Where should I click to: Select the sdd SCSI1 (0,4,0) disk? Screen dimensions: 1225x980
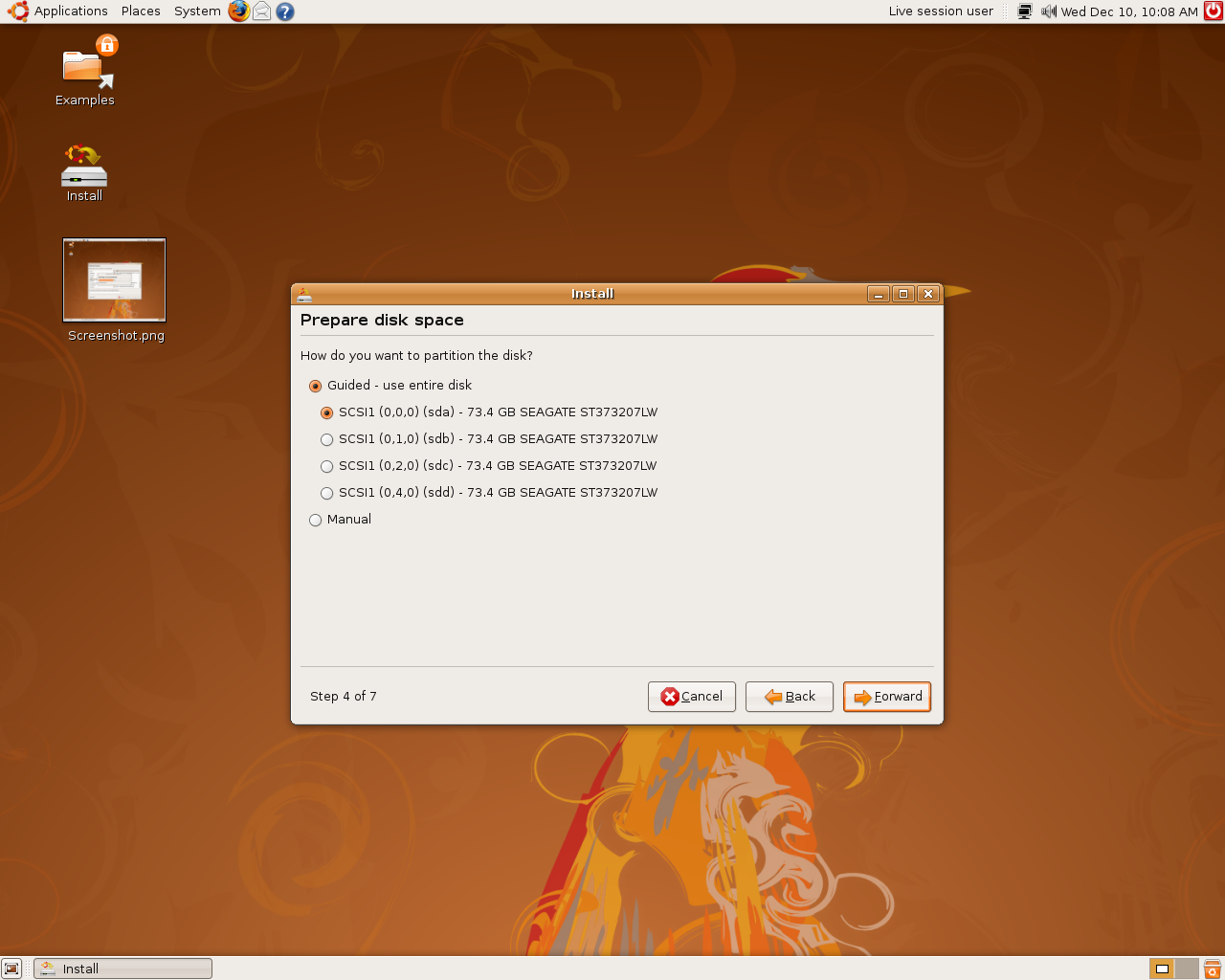pos(489,493)
